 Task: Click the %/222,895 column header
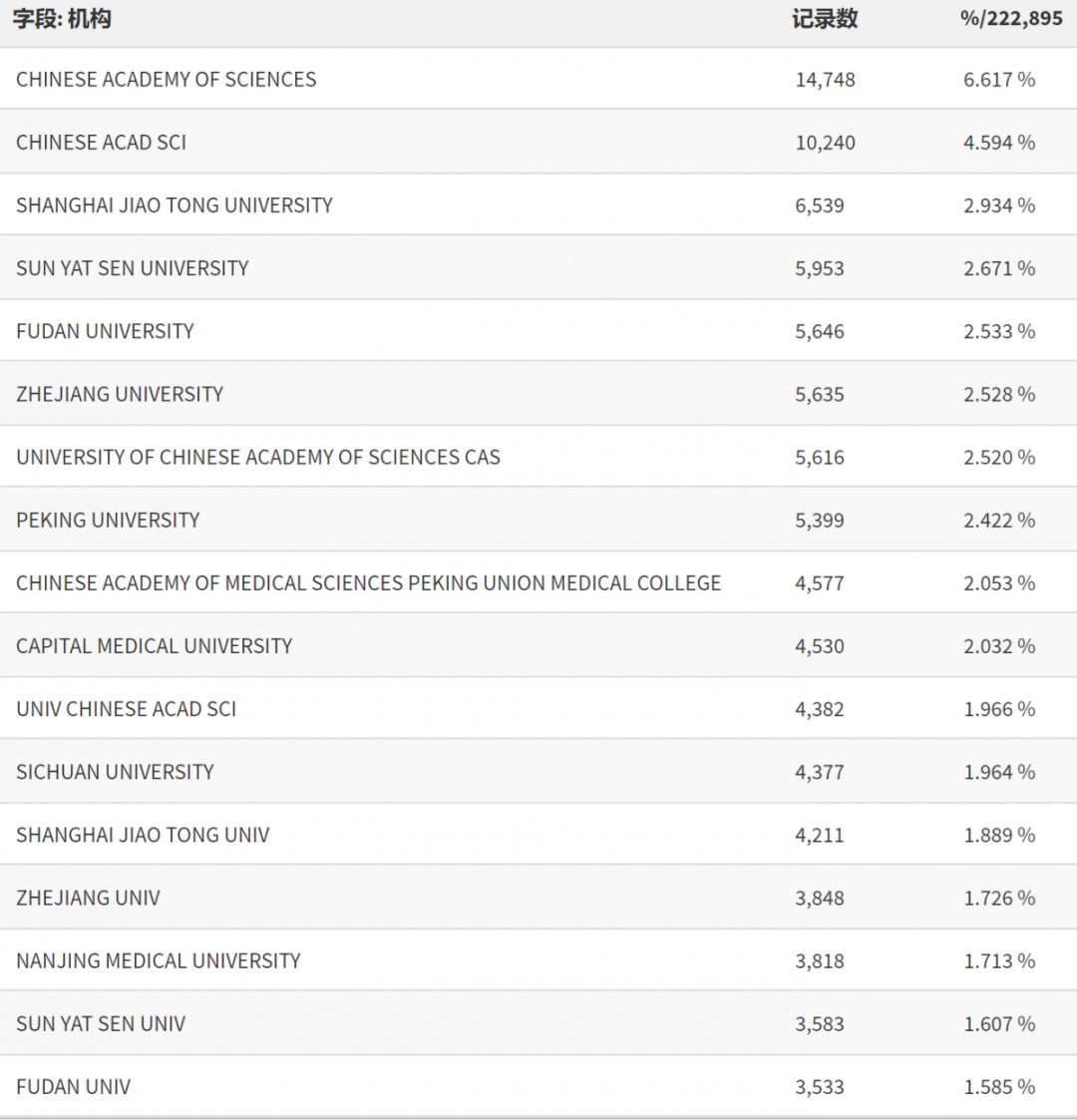click(x=1010, y=19)
